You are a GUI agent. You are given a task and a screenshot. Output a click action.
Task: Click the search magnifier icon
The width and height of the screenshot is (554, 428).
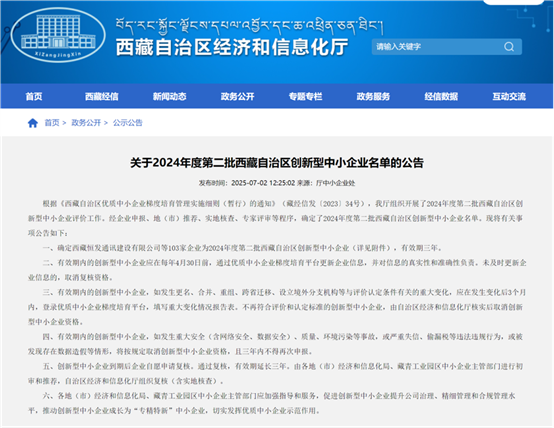pyautogui.click(x=509, y=47)
